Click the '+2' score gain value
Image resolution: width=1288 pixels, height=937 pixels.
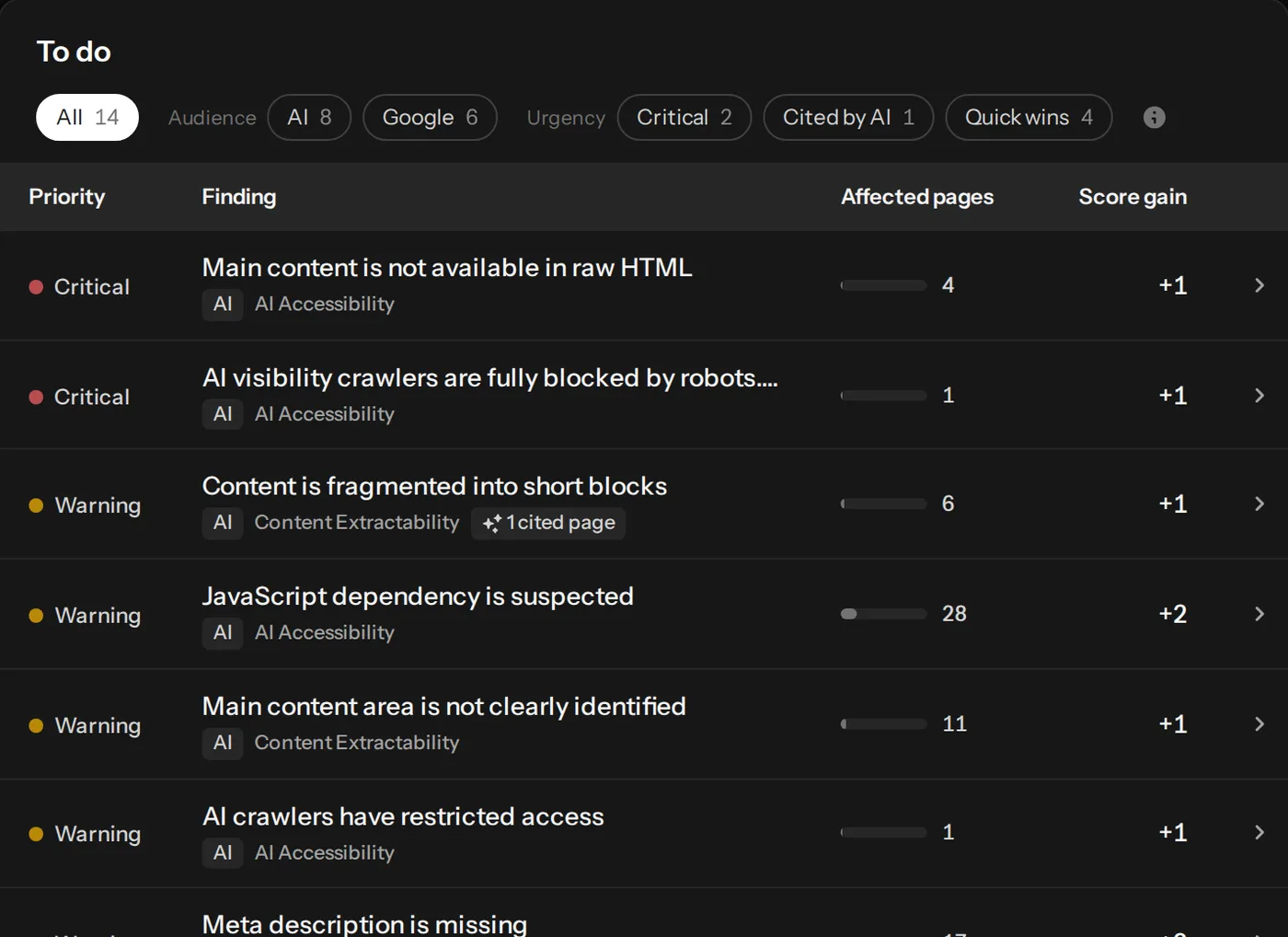pyautogui.click(x=1173, y=614)
